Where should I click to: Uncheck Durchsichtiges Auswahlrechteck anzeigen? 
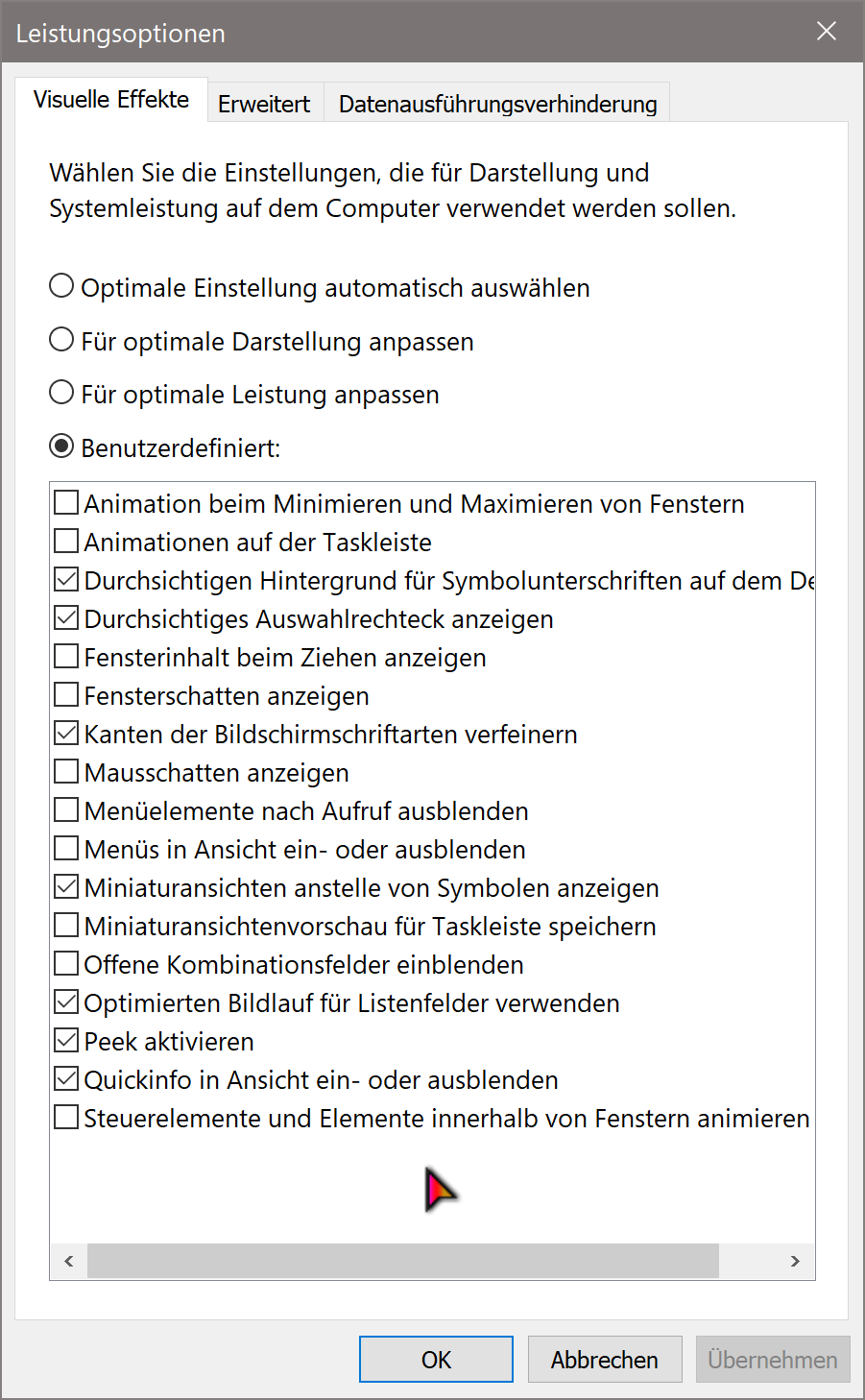click(66, 618)
